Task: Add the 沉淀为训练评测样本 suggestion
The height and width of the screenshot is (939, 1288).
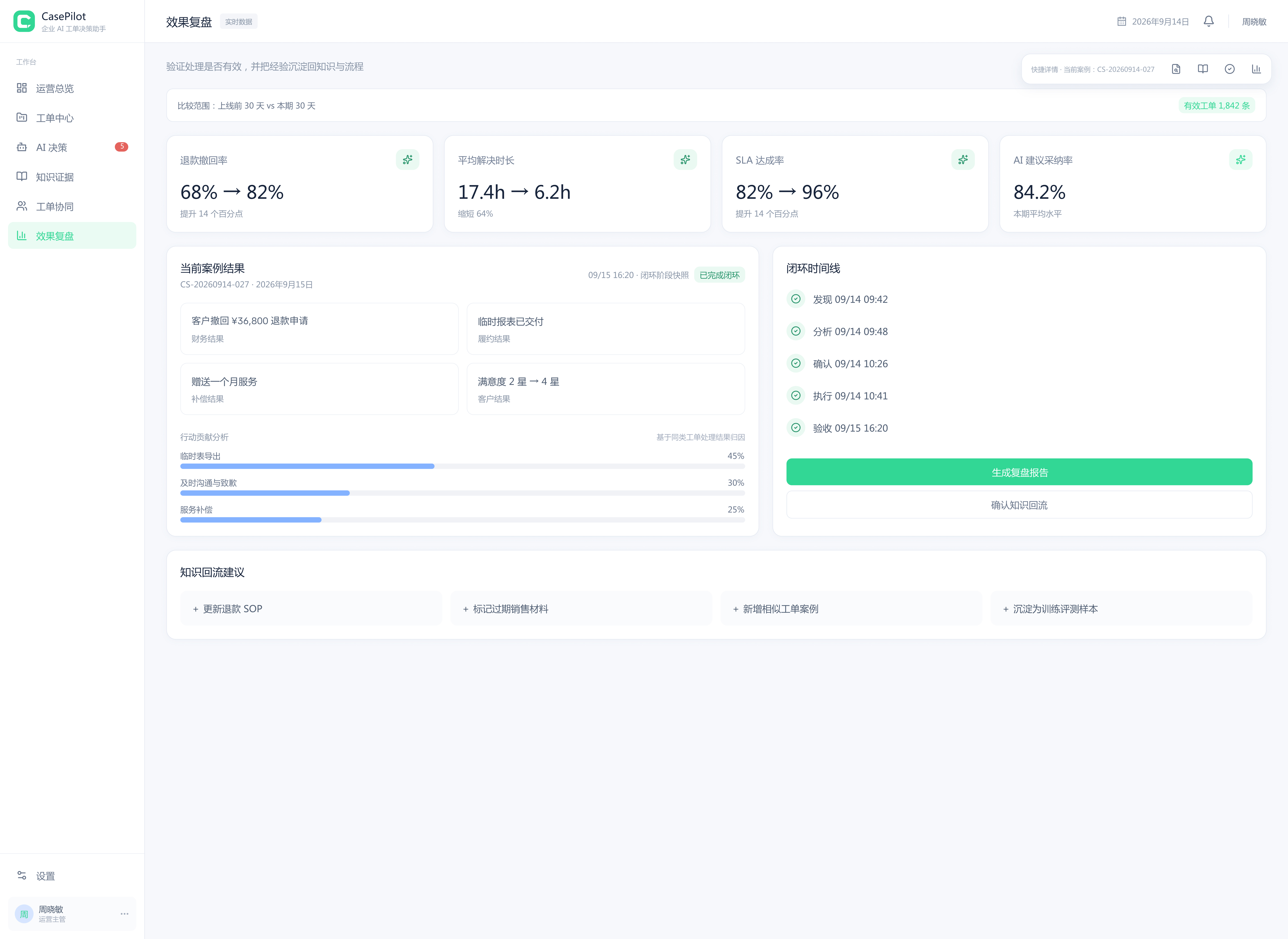Action: tap(1121, 609)
